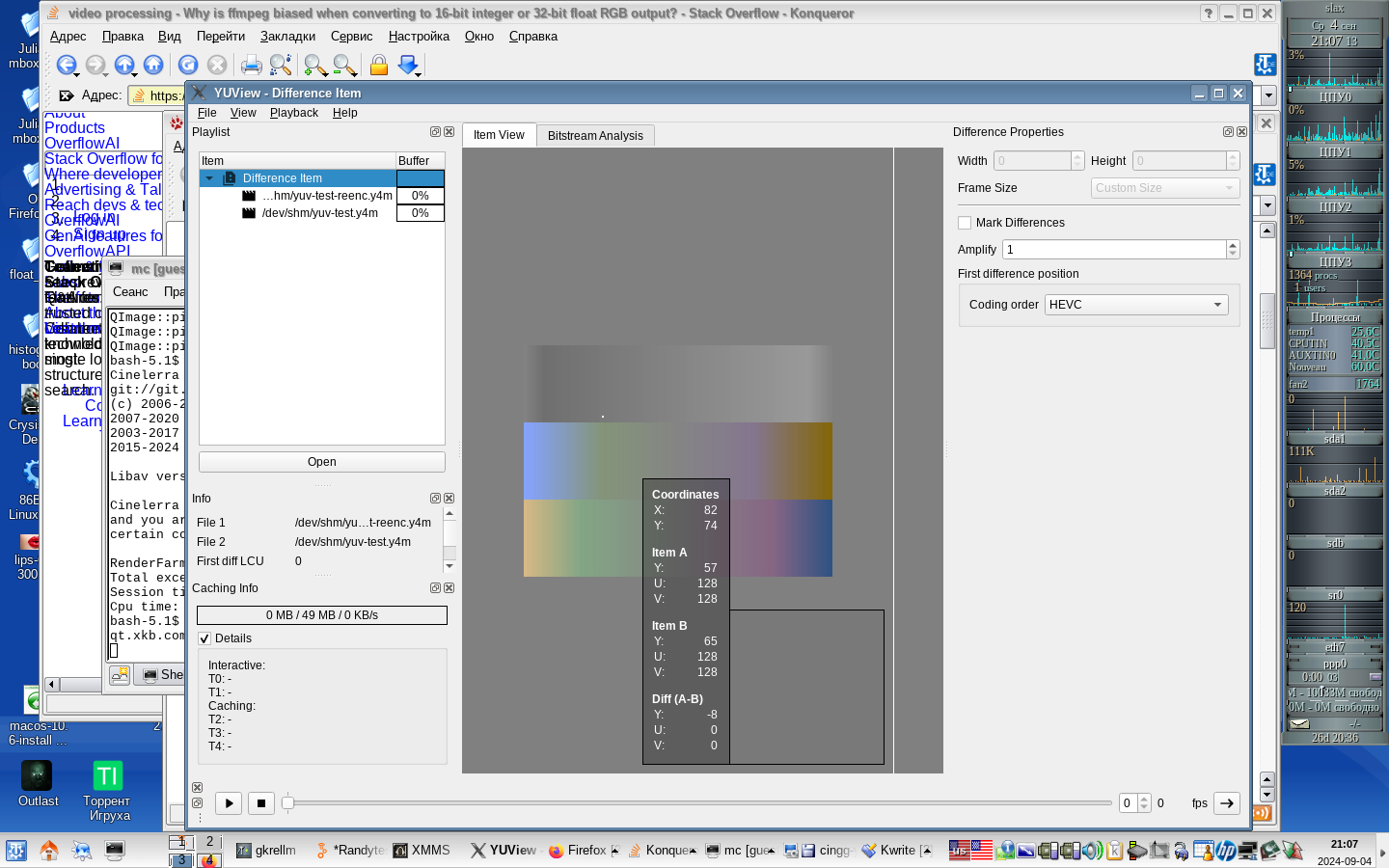The image size is (1389, 868).
Task: Select /dev/shm/yuv-test.y4m in the playlist
Action: point(319,213)
